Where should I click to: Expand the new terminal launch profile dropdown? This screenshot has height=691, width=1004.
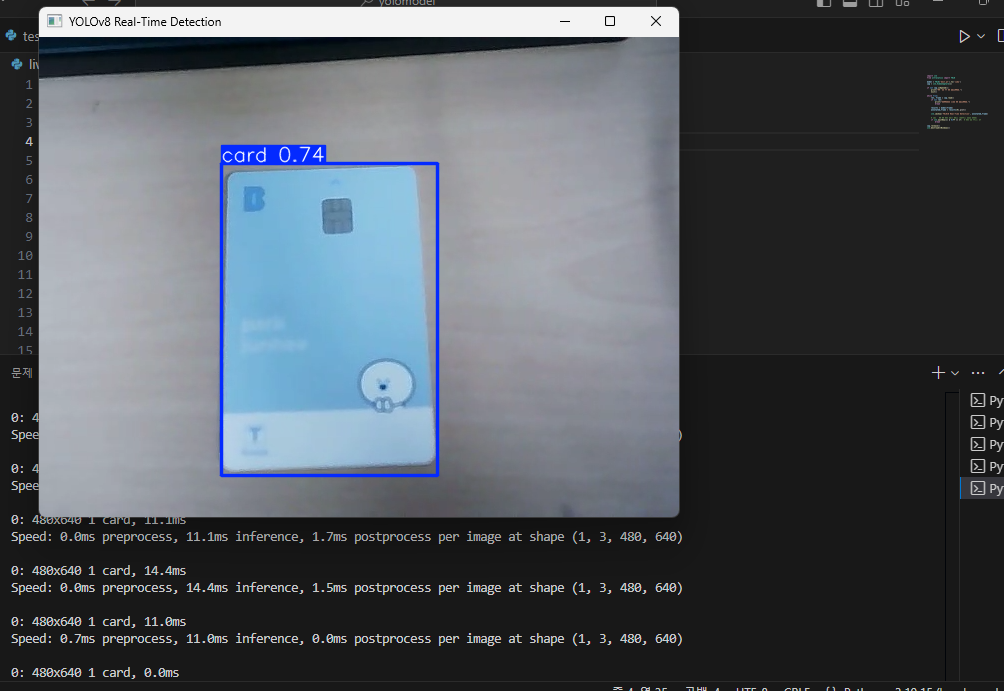click(x=955, y=372)
